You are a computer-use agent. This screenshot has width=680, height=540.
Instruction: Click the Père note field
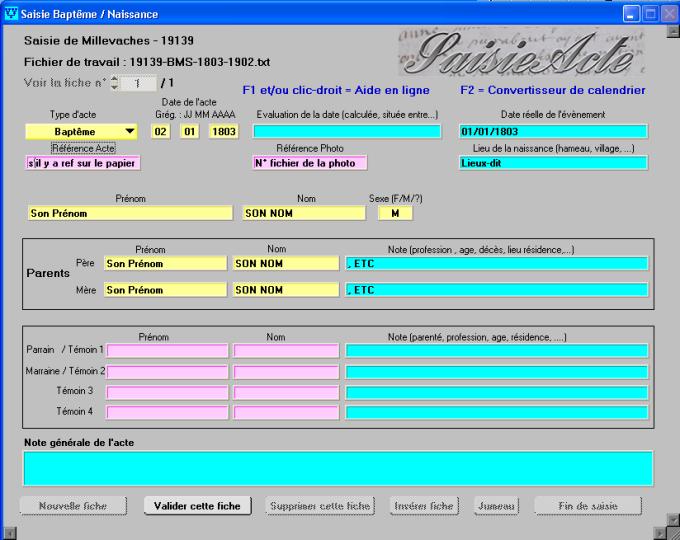(497, 263)
